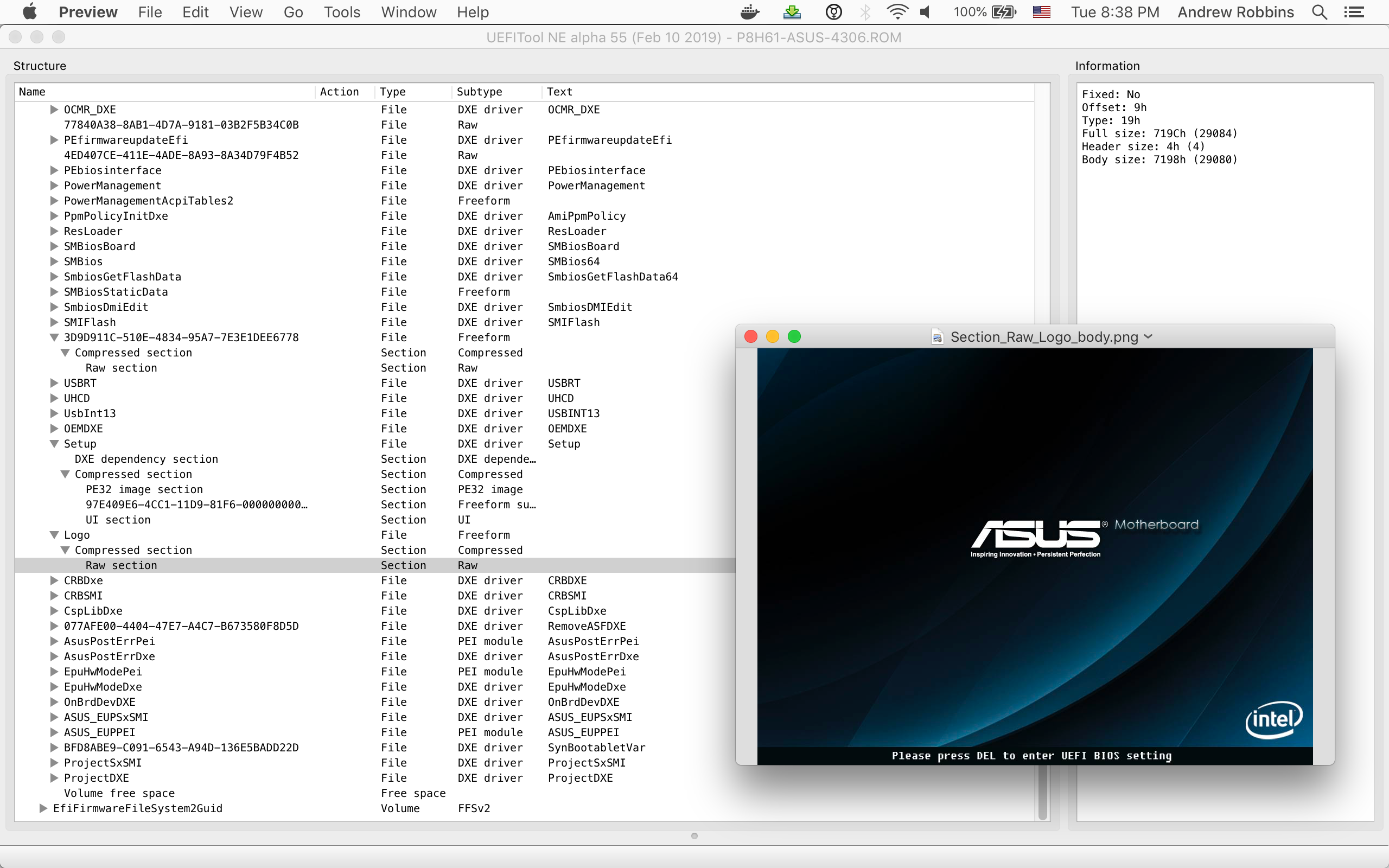Click the Full size line in Information

(x=1159, y=134)
